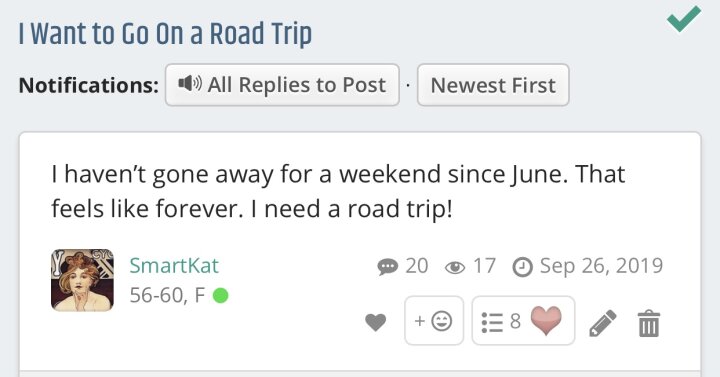
Task: Delete the post with trash icon
Action: coord(649,323)
